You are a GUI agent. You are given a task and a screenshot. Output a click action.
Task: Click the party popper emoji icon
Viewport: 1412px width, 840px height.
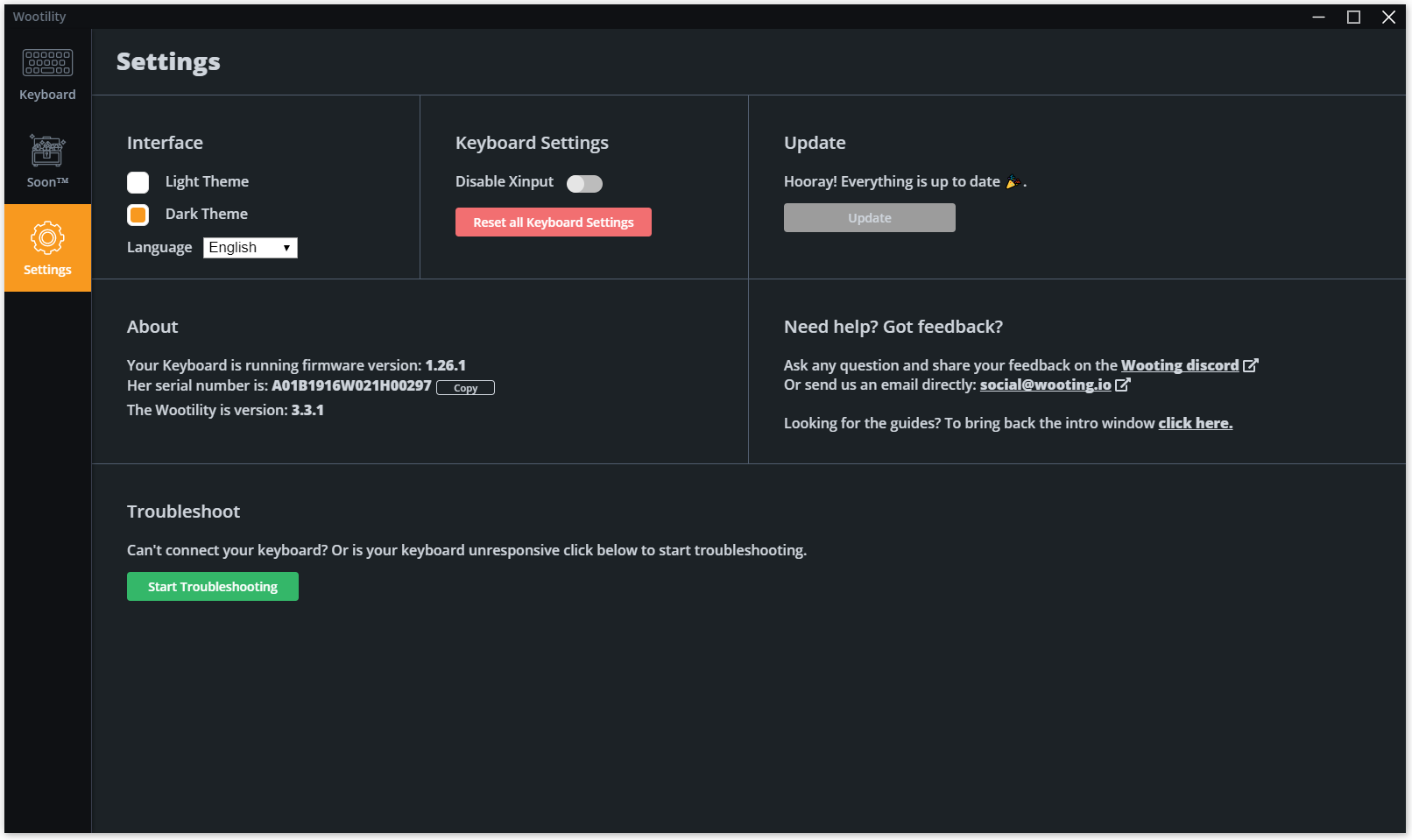1013,181
